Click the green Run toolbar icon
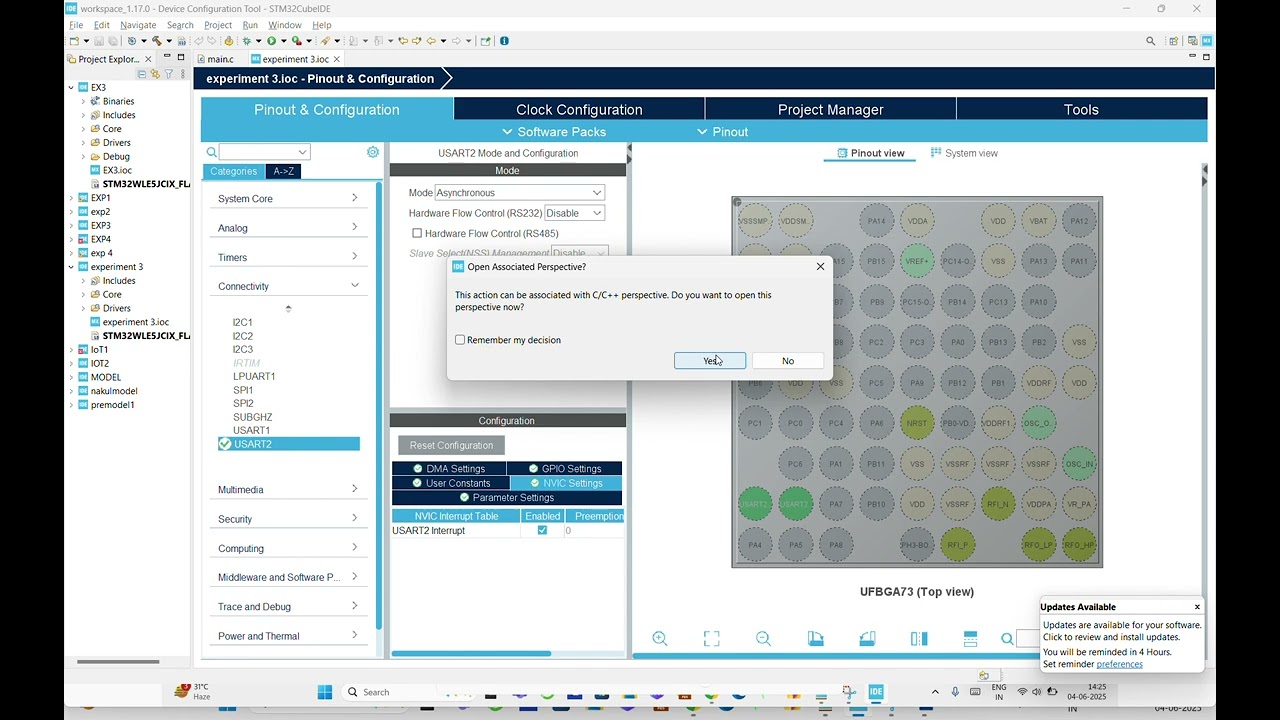The height and width of the screenshot is (720, 1280). (271, 41)
